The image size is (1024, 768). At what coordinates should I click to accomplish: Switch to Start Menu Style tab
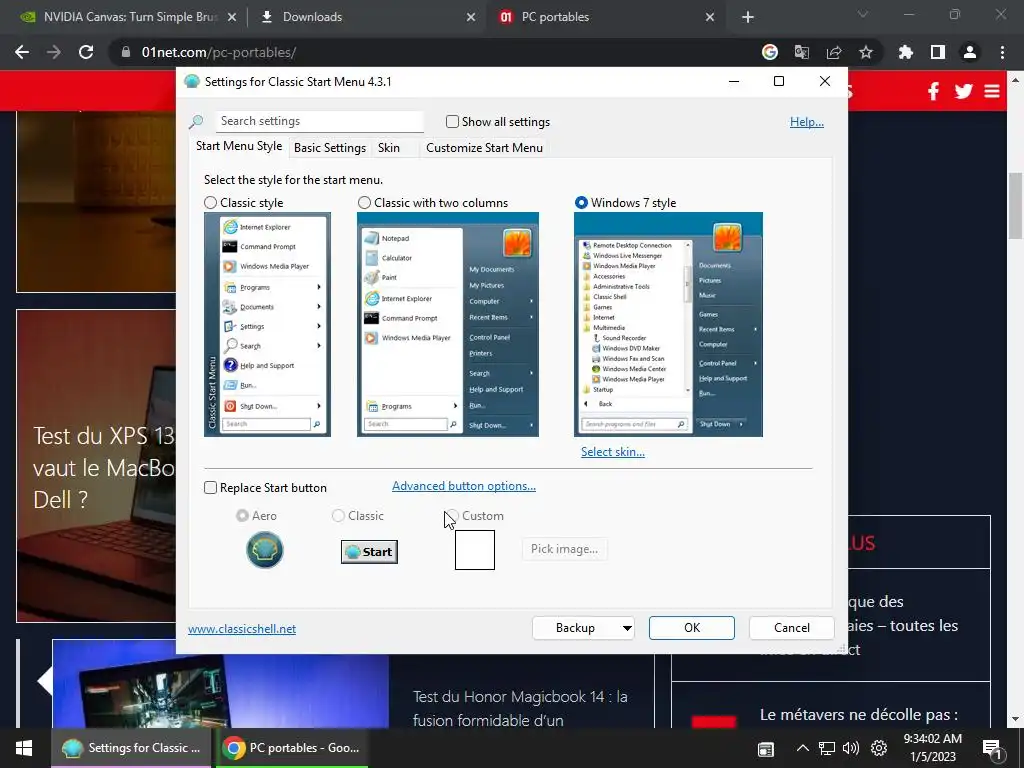pos(239,146)
